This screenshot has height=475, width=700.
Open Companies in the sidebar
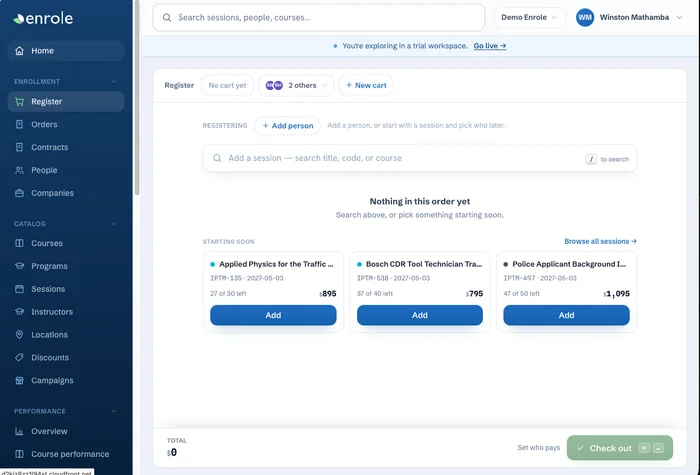[x=66, y=193]
